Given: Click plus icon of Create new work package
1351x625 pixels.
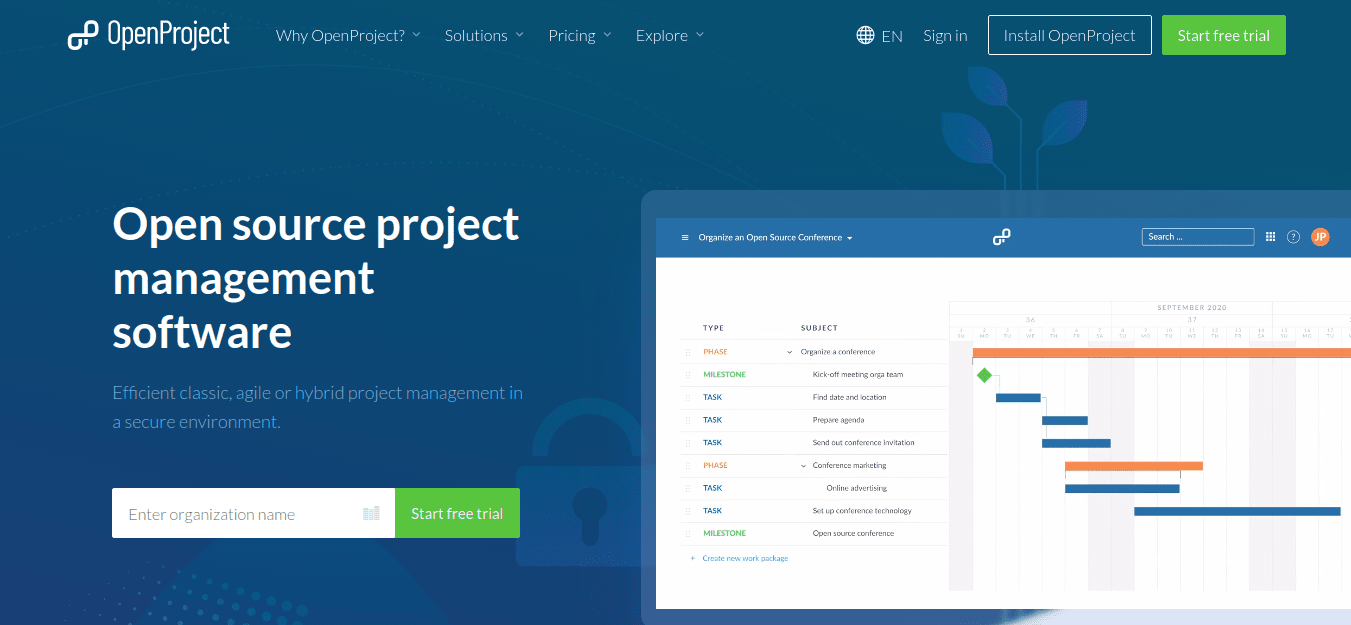Looking at the screenshot, I should [x=693, y=558].
